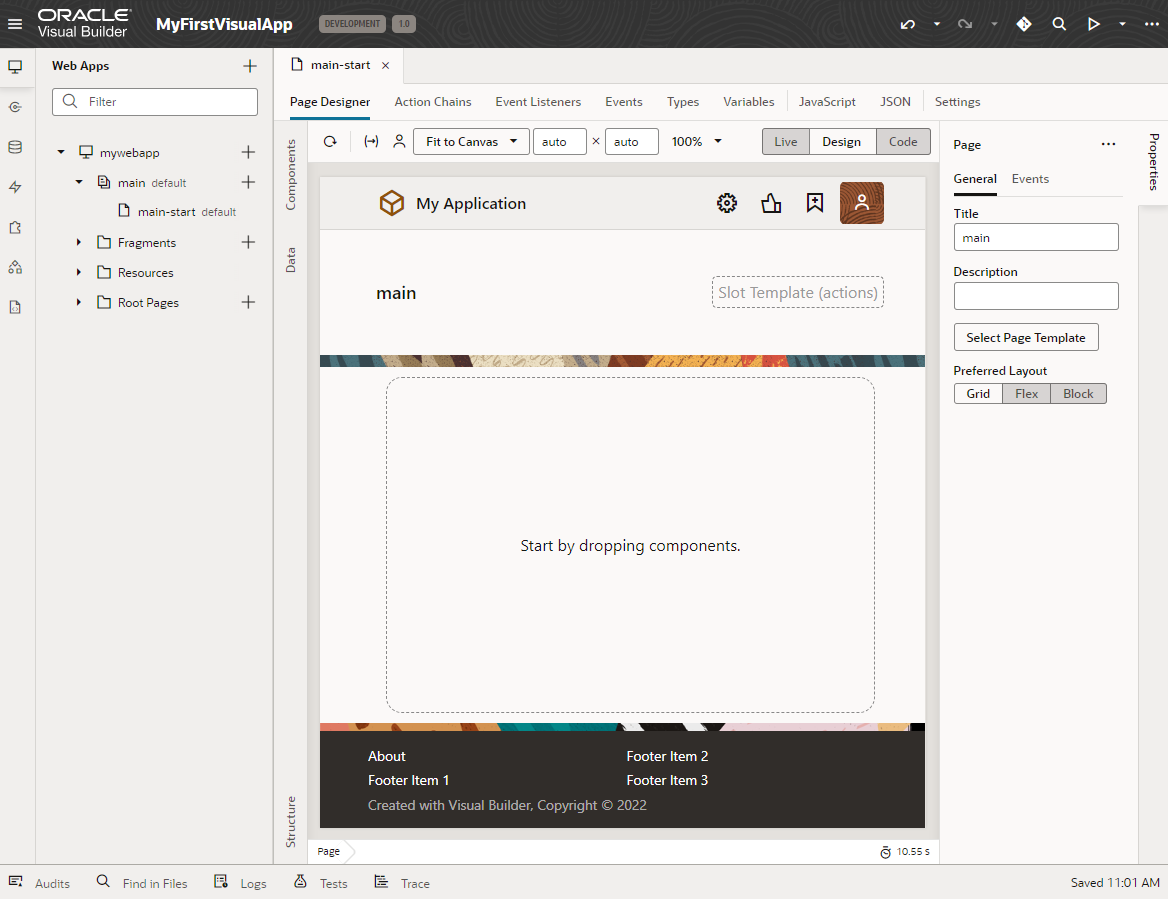Switch canvas to Live mode
This screenshot has height=899, width=1168.
pos(785,141)
